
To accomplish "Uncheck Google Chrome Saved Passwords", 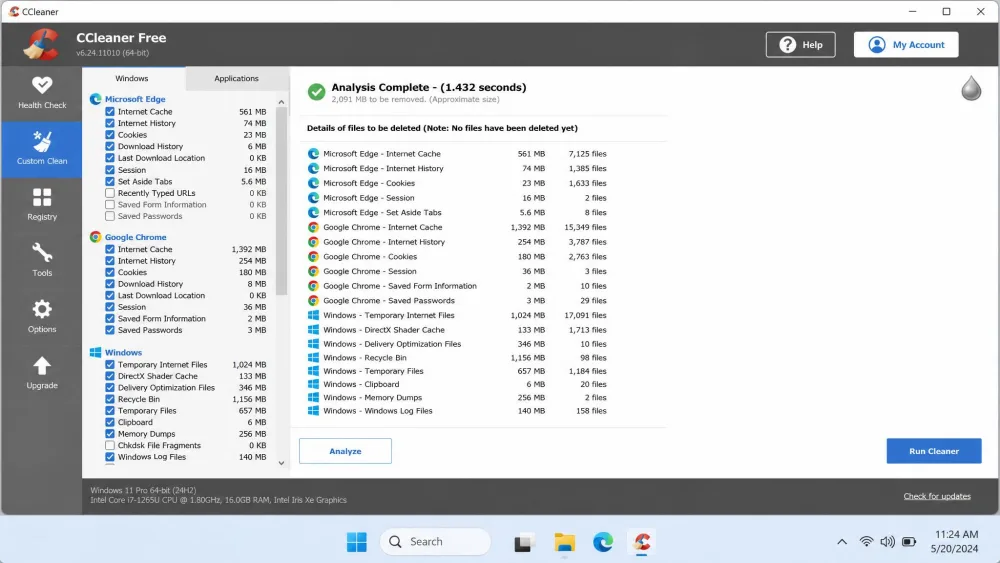I will [x=110, y=330].
